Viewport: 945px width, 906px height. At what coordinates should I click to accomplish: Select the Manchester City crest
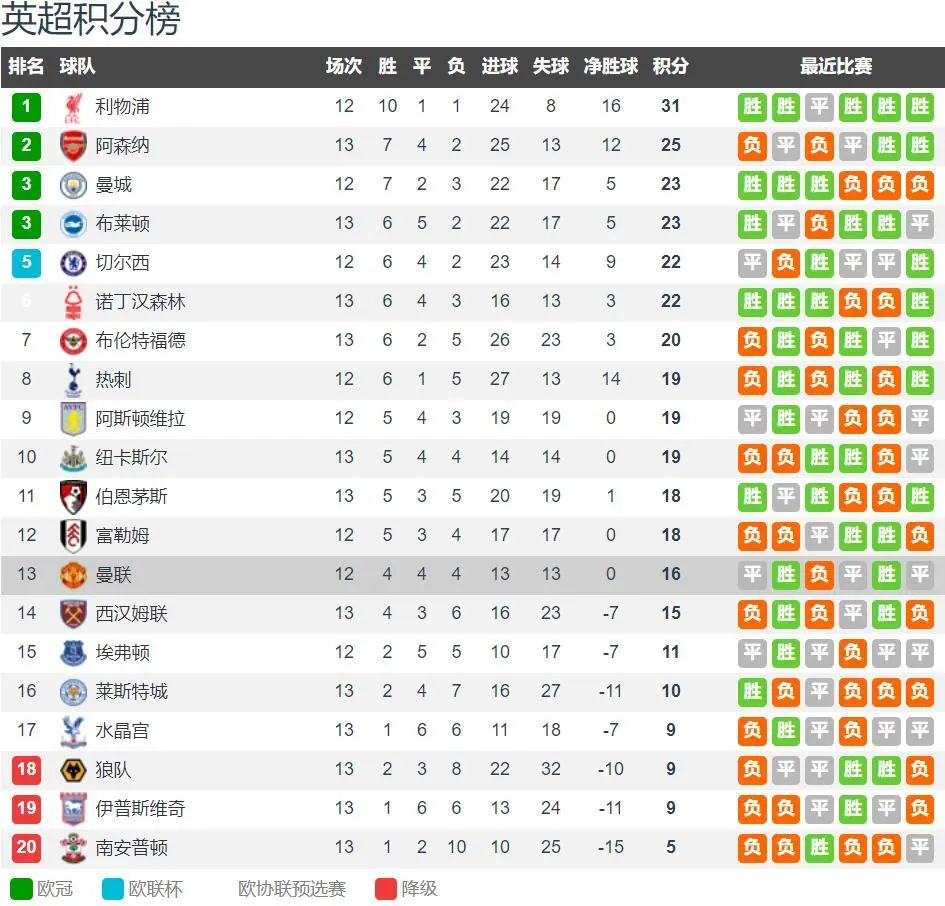point(74,185)
